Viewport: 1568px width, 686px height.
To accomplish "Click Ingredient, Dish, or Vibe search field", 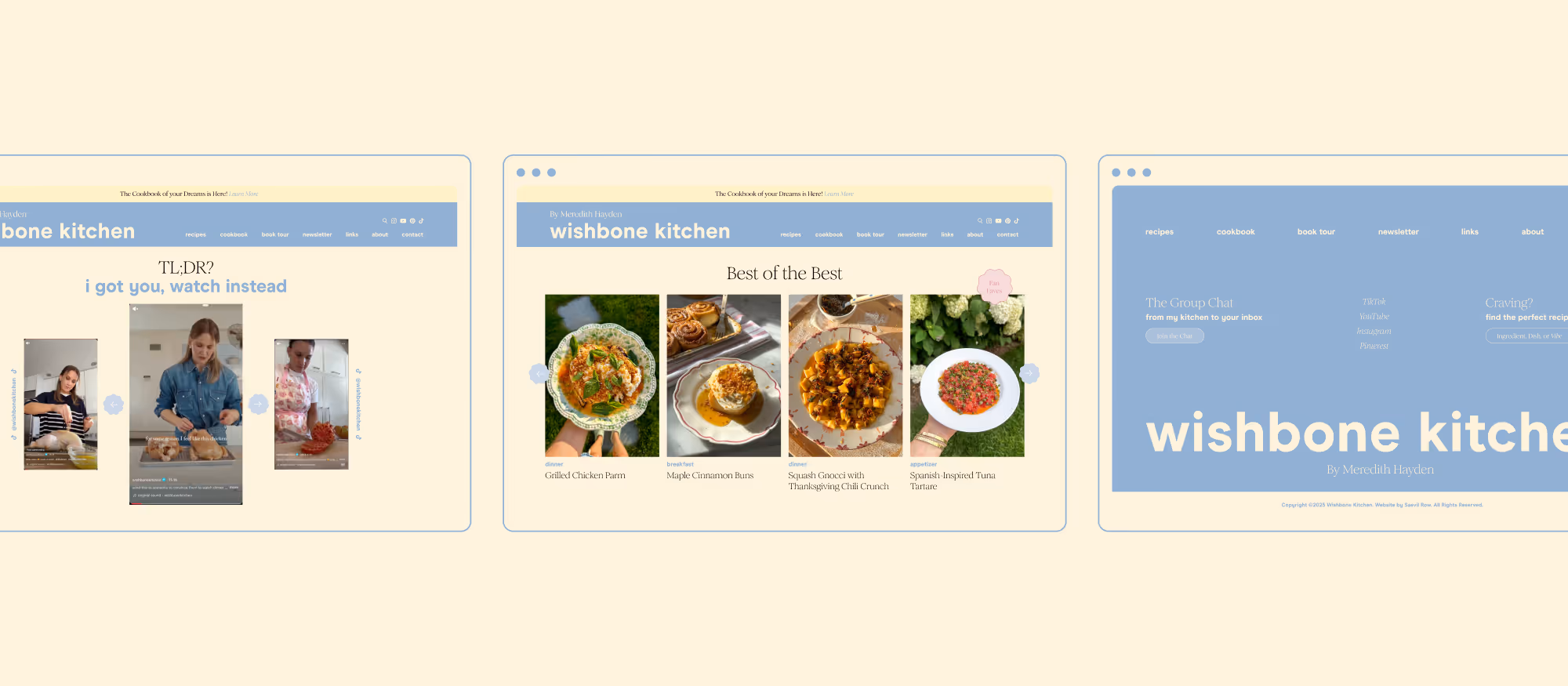I will click(1526, 336).
